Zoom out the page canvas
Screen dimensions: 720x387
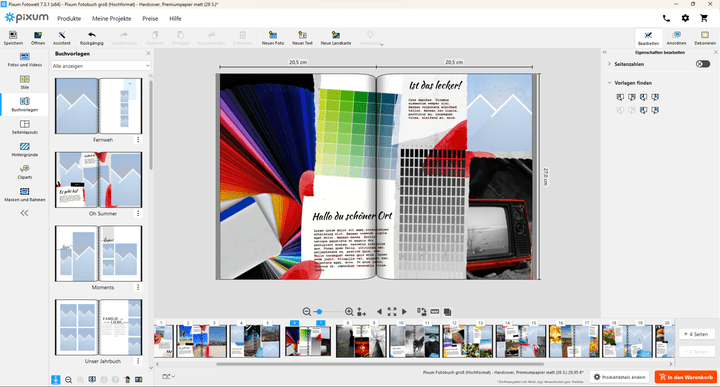(x=307, y=312)
